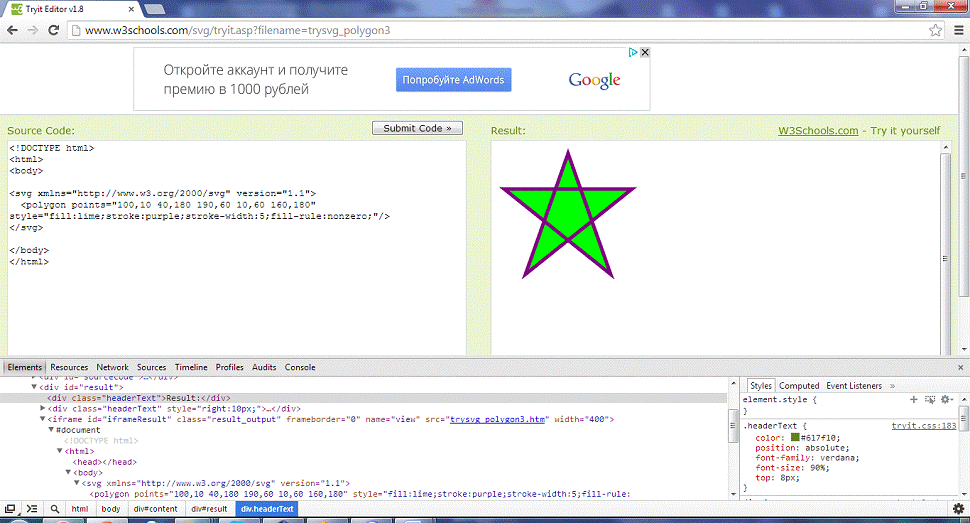Bookmark this page with the star icon
Screen dimensions: 970x523
pyautogui.click(x=935, y=30)
